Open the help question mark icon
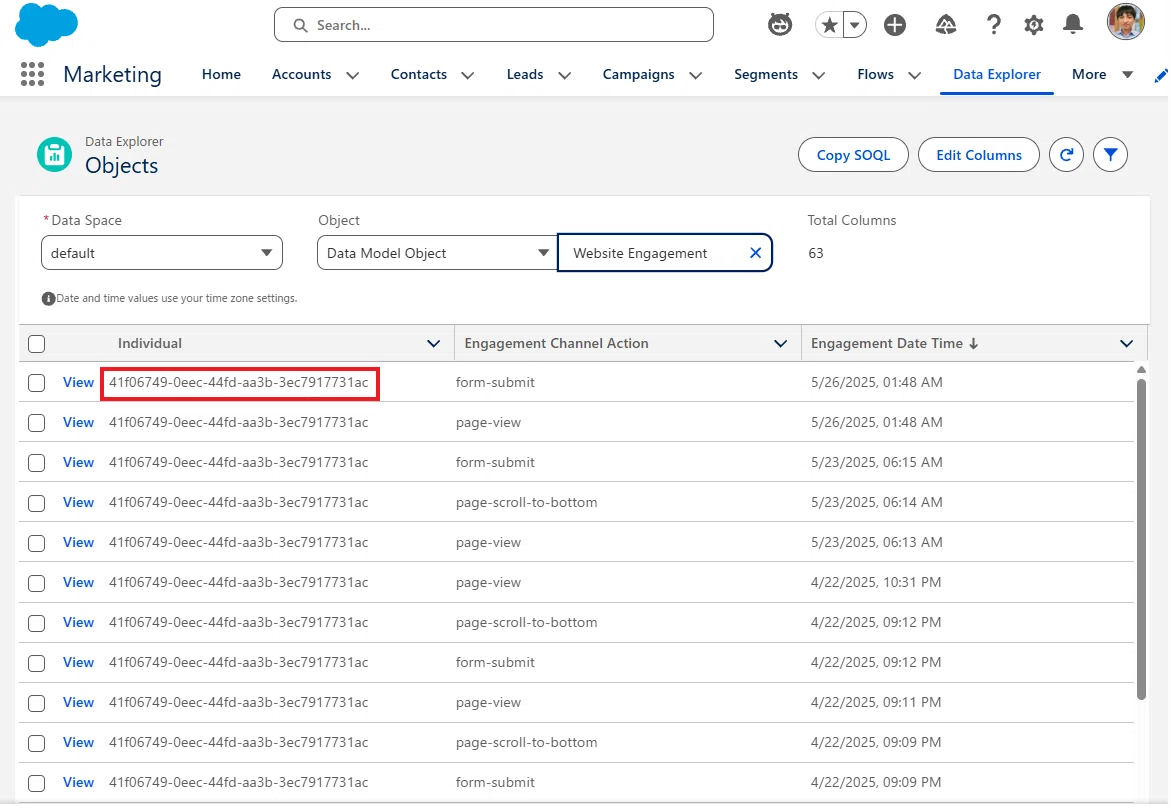1171x808 pixels. [993, 25]
